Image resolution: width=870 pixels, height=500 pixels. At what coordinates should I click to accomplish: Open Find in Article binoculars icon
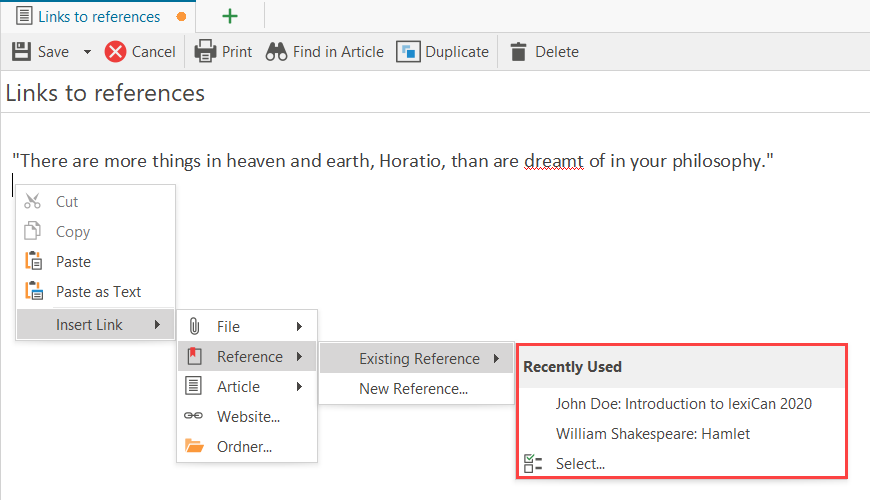(276, 52)
